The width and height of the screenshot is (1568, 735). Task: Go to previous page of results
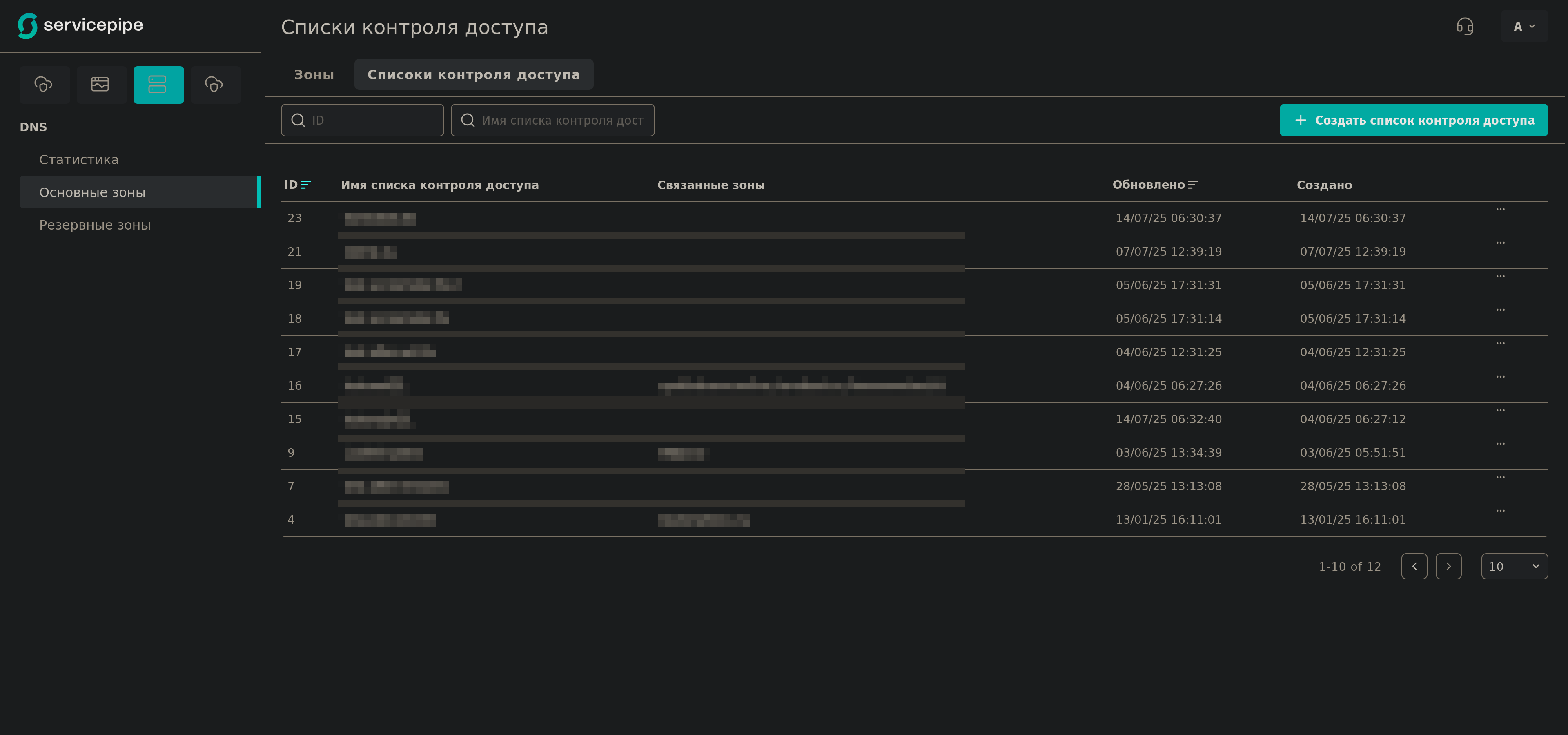[x=1413, y=566]
